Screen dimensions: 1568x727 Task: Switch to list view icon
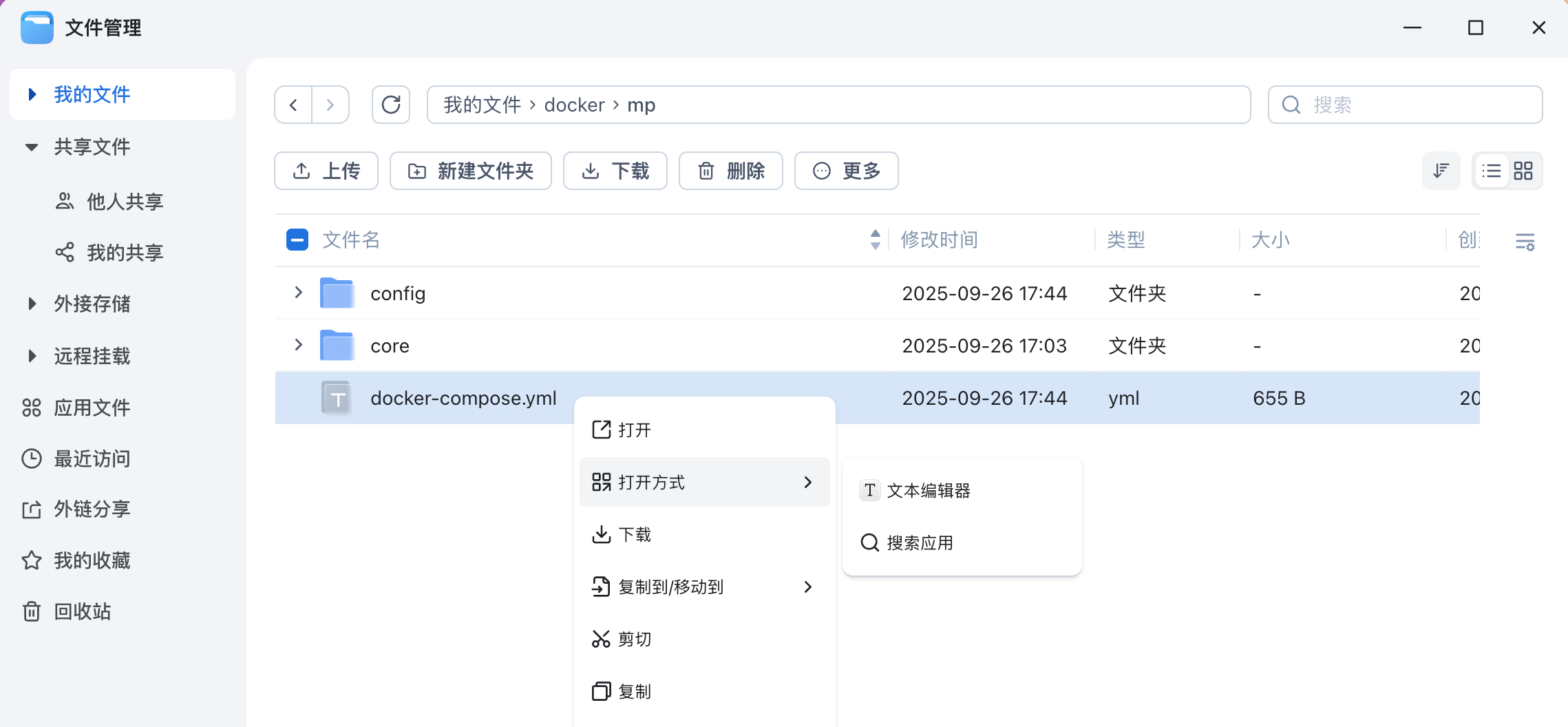click(1492, 171)
